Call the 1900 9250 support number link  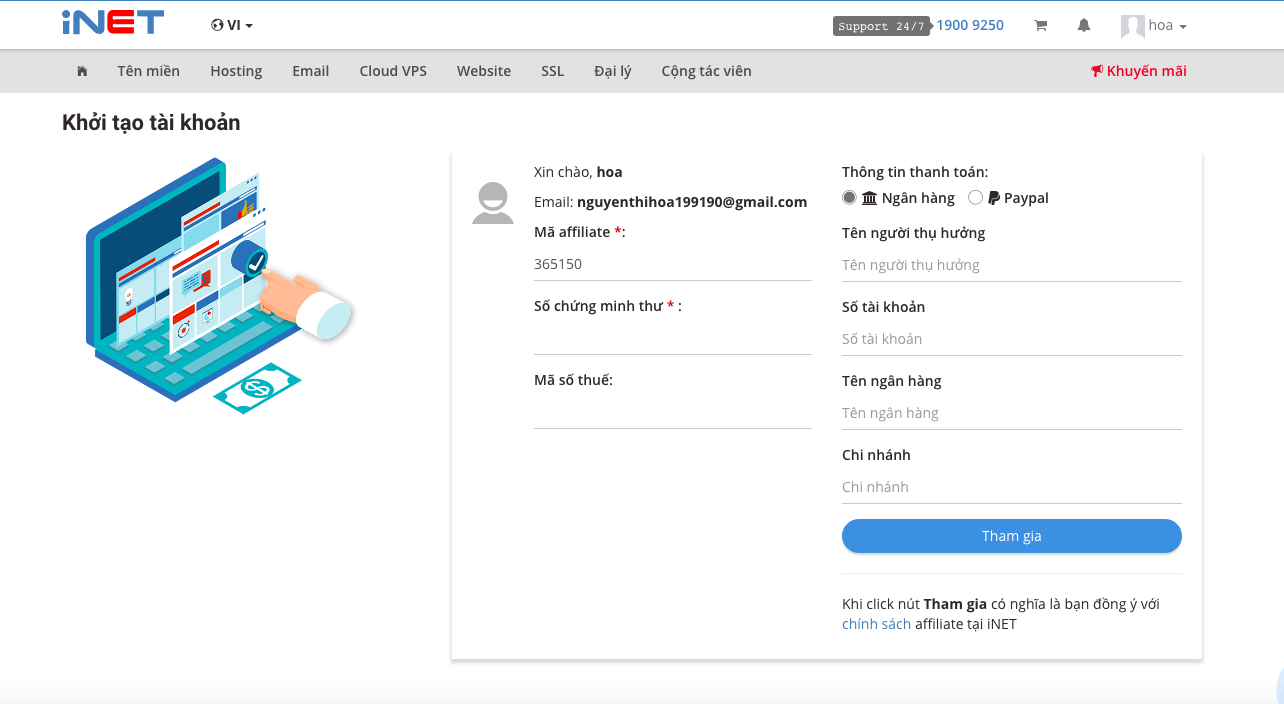pos(971,25)
